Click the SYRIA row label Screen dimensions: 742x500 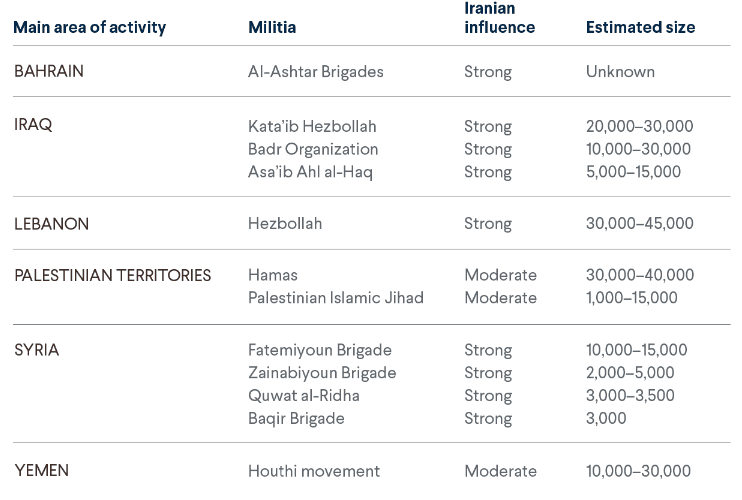tap(37, 350)
